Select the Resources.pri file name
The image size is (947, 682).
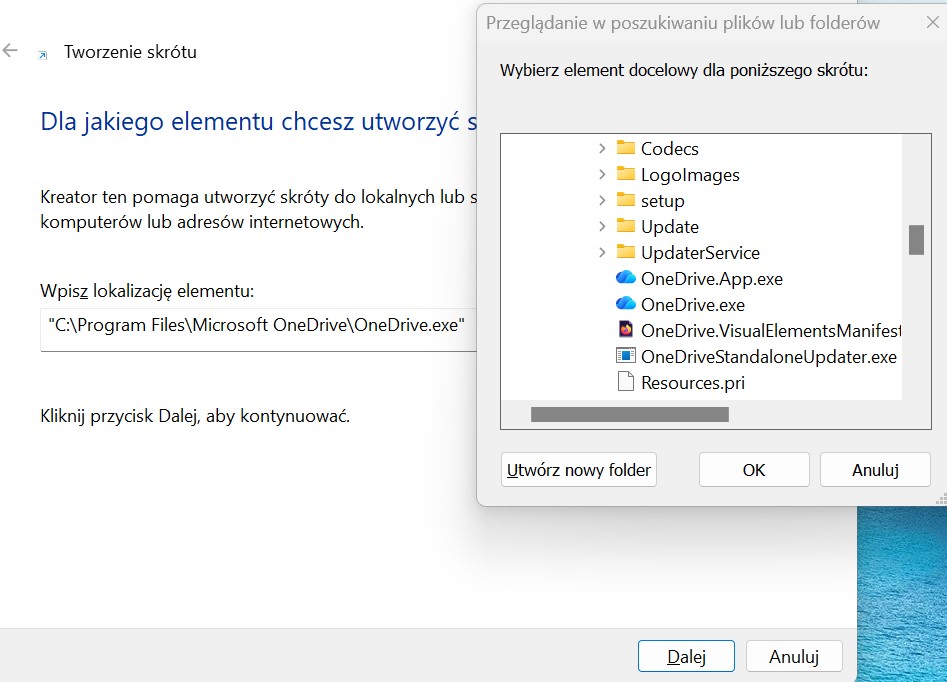pyautogui.click(x=693, y=382)
